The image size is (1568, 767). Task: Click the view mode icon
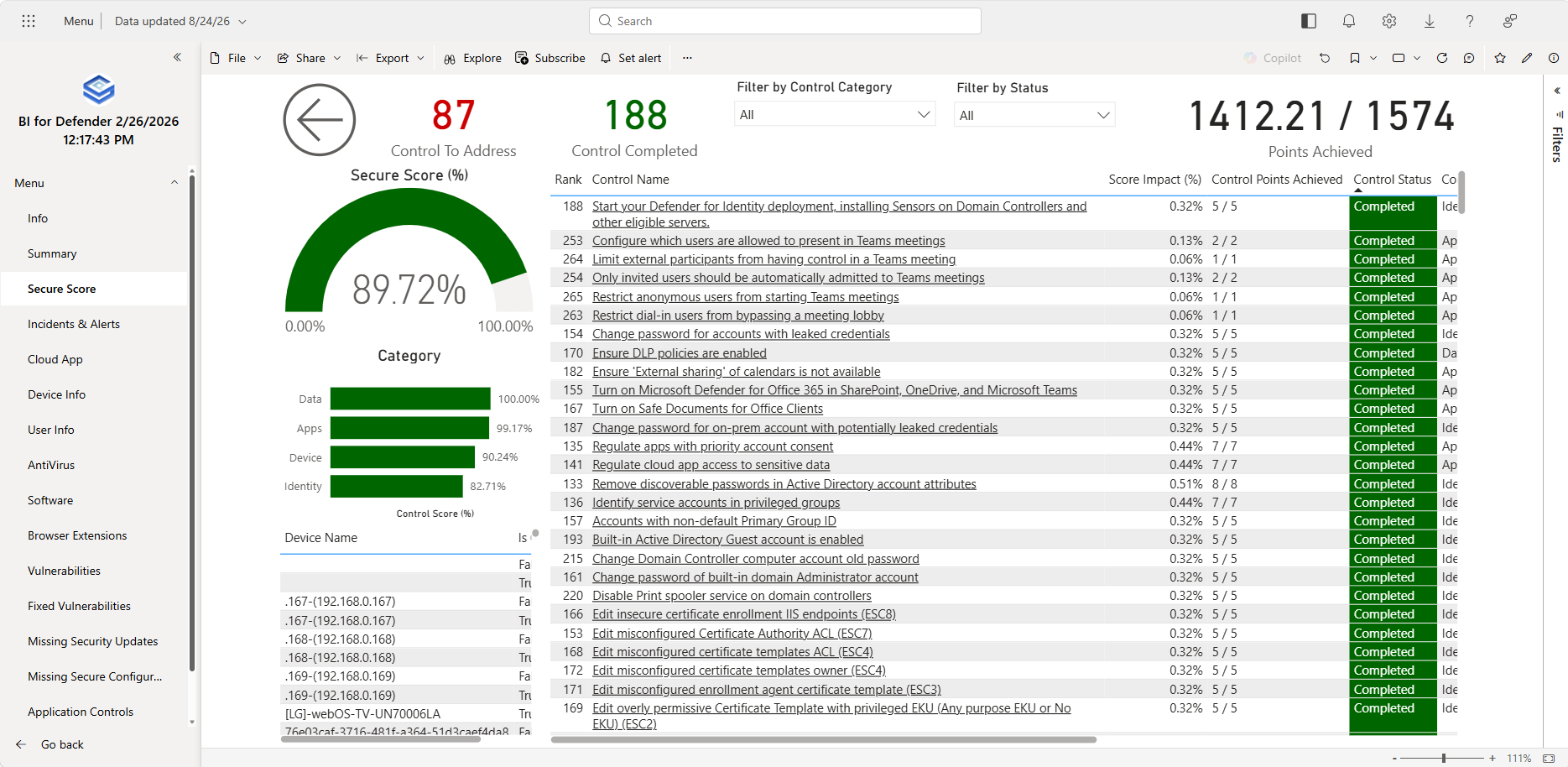1399,58
